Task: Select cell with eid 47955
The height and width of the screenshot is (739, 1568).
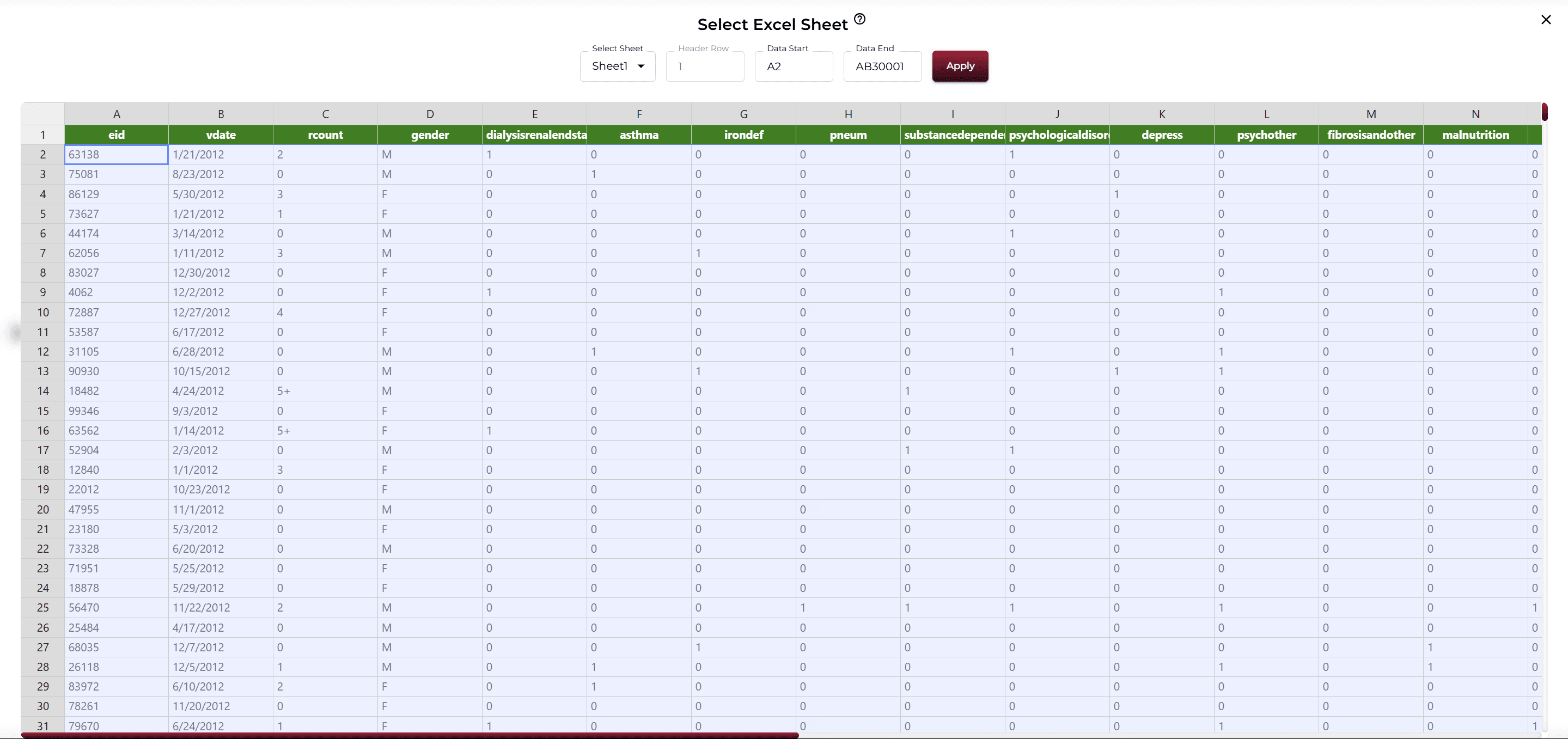Action: pyautogui.click(x=116, y=510)
